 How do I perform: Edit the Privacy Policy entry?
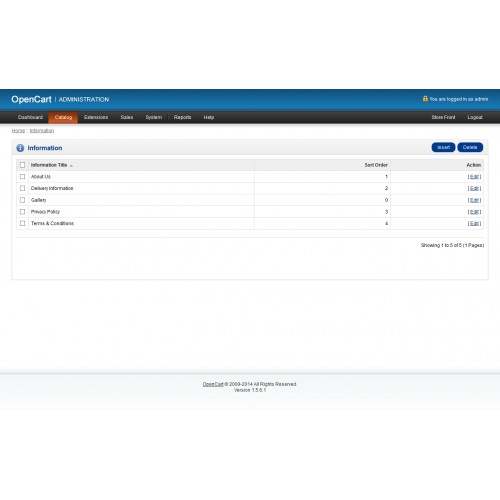pos(474,212)
